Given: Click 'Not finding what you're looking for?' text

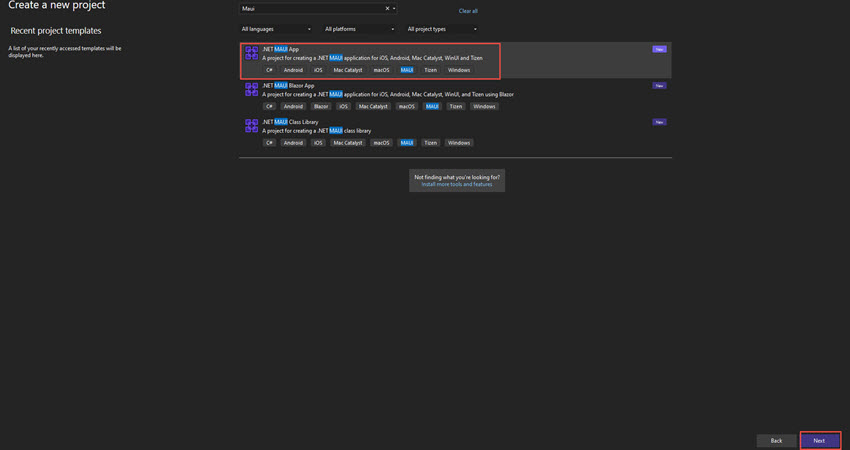Looking at the screenshot, I should tap(457, 177).
